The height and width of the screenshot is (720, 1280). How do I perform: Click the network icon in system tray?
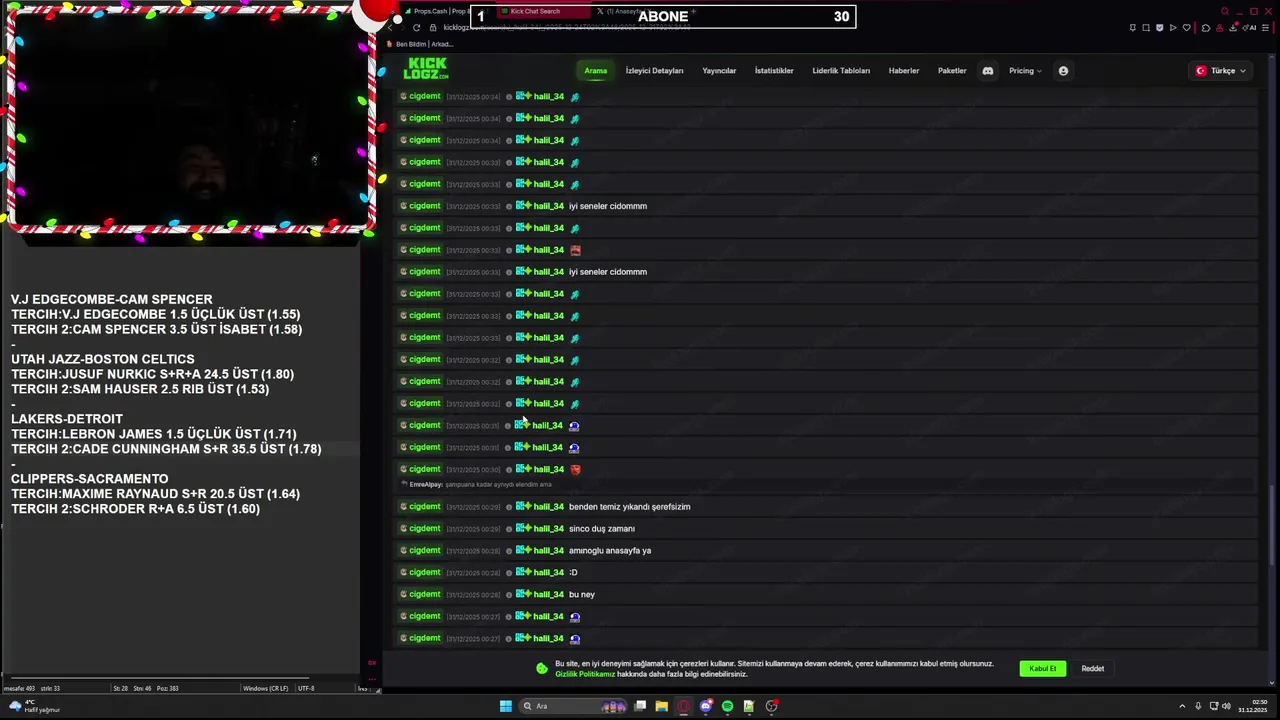tap(1212, 706)
